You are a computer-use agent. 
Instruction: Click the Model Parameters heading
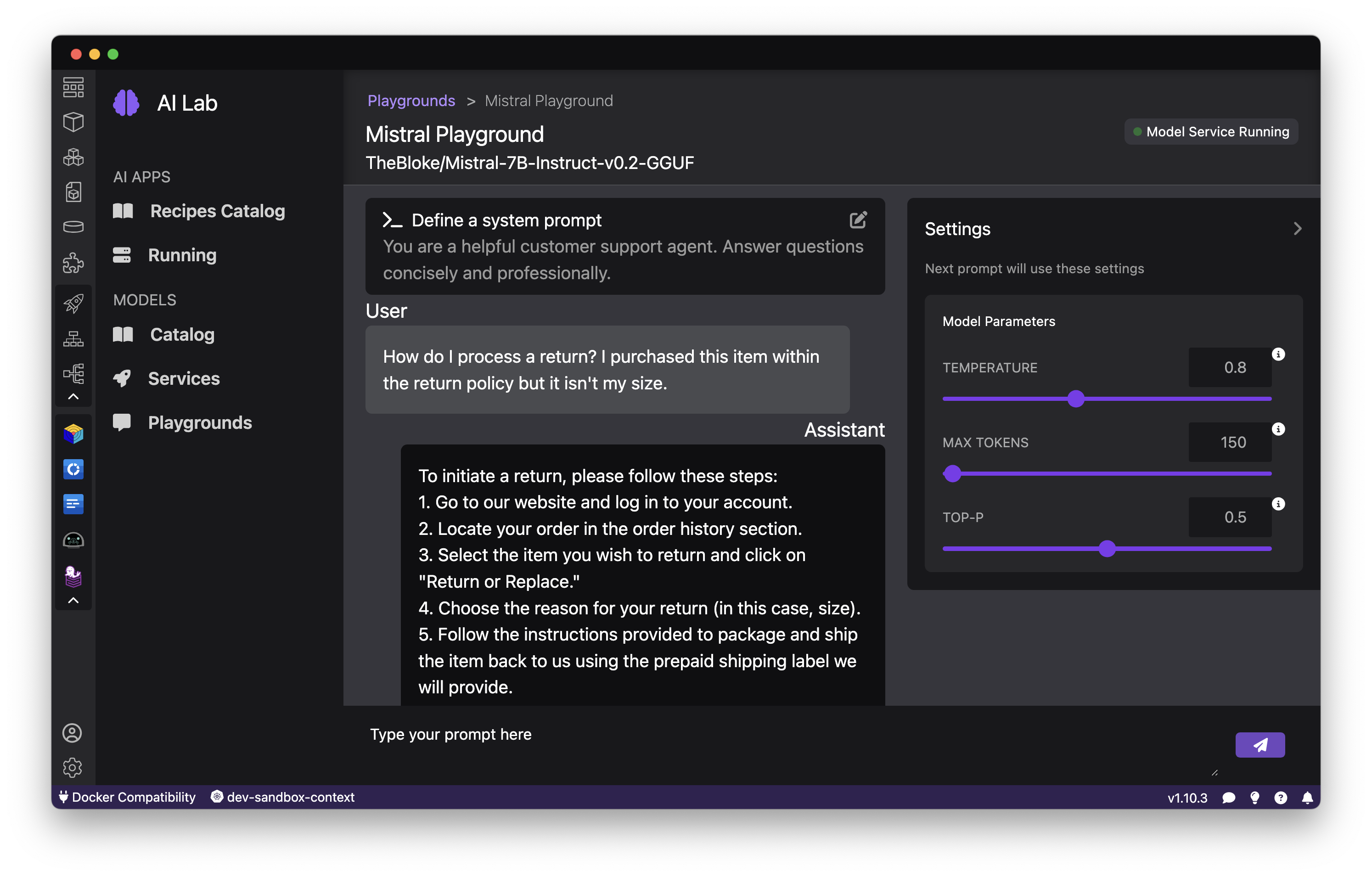pyautogui.click(x=999, y=321)
